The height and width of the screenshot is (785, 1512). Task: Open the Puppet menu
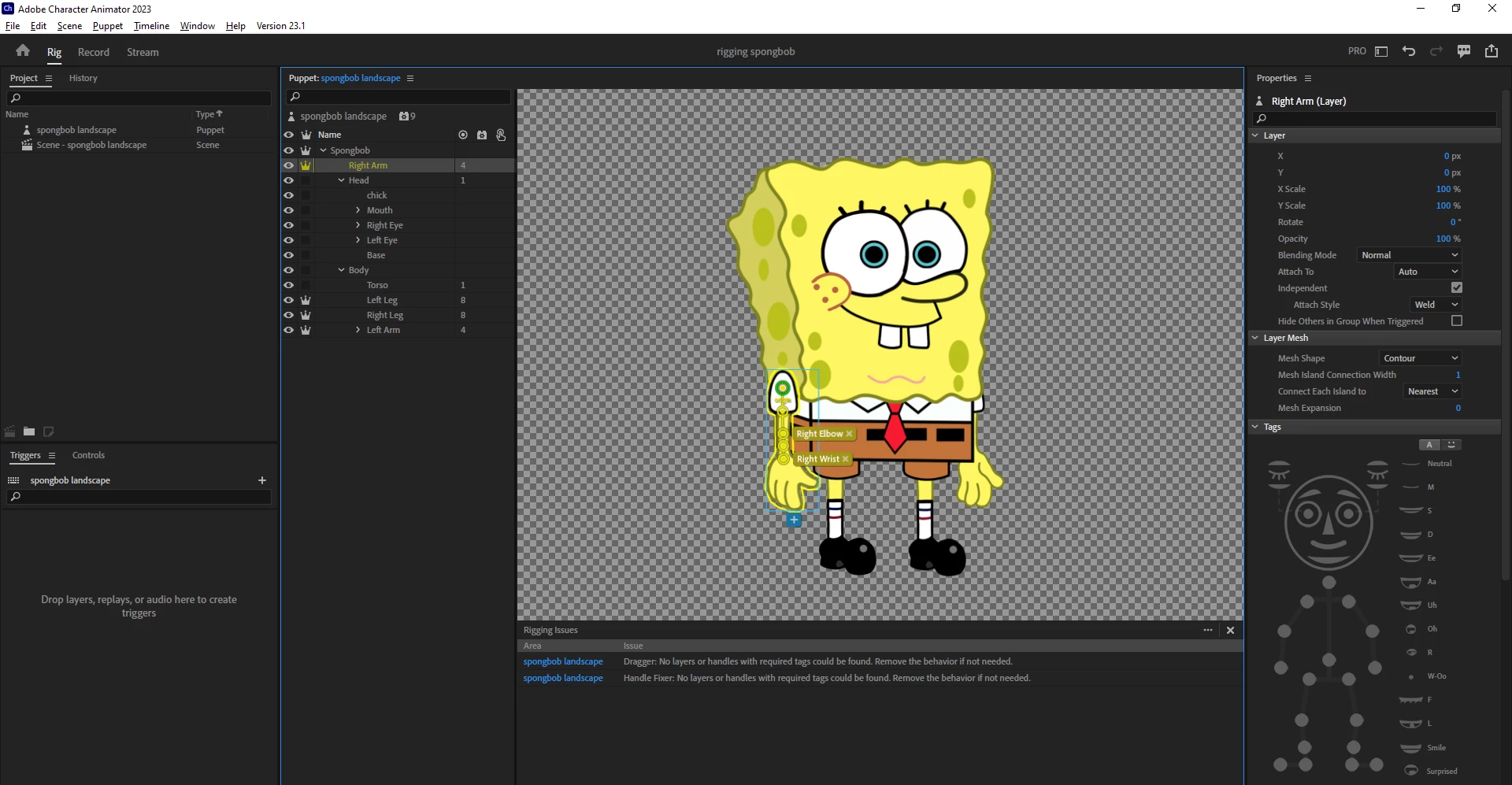tap(108, 26)
